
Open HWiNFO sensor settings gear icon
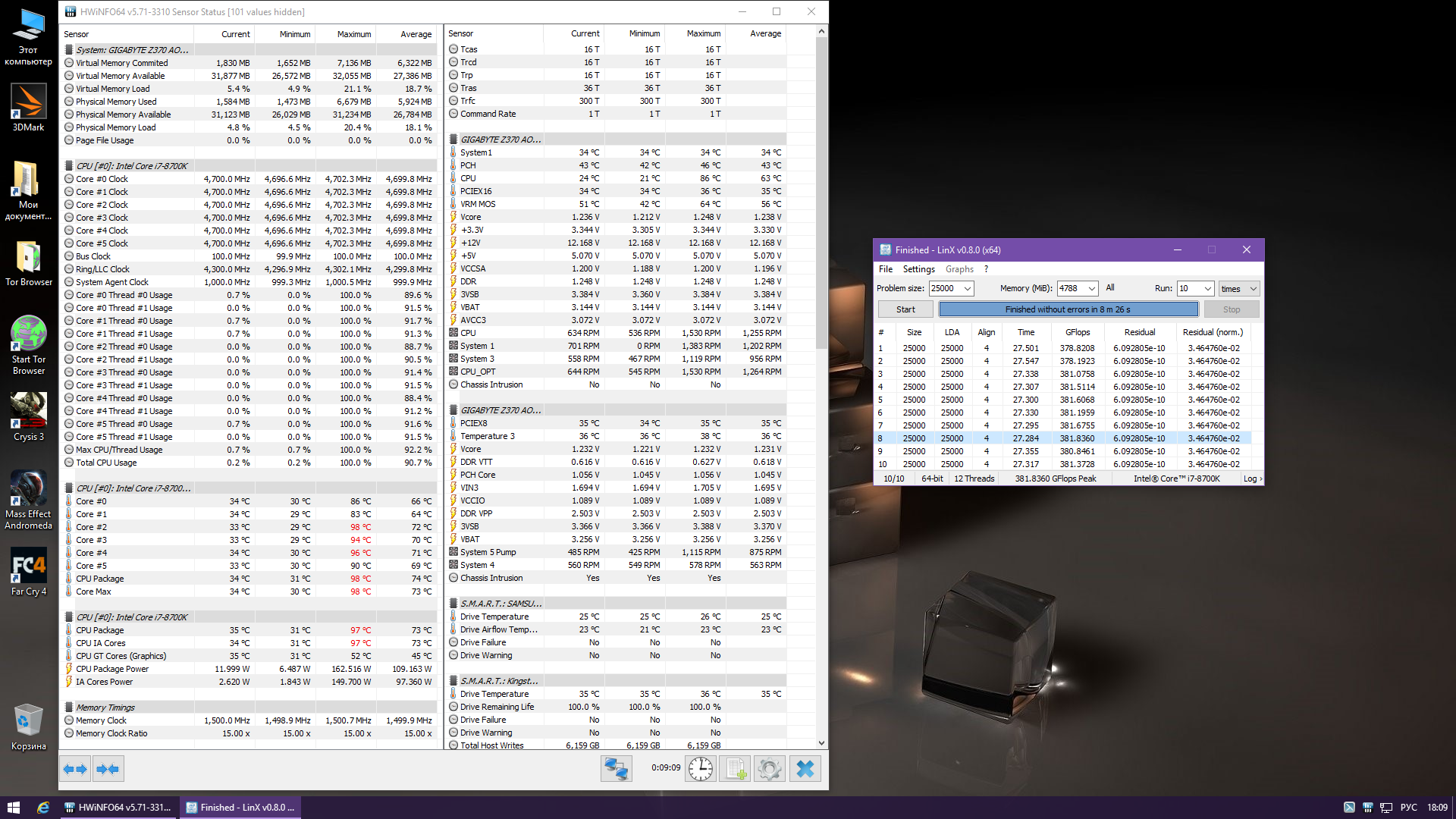coord(769,769)
